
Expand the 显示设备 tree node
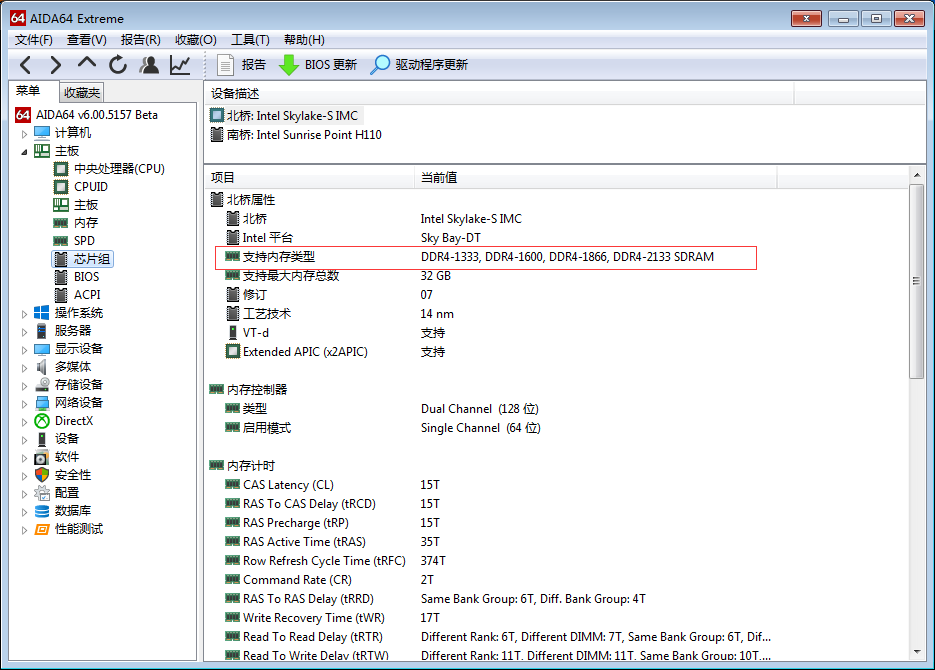(x=24, y=349)
